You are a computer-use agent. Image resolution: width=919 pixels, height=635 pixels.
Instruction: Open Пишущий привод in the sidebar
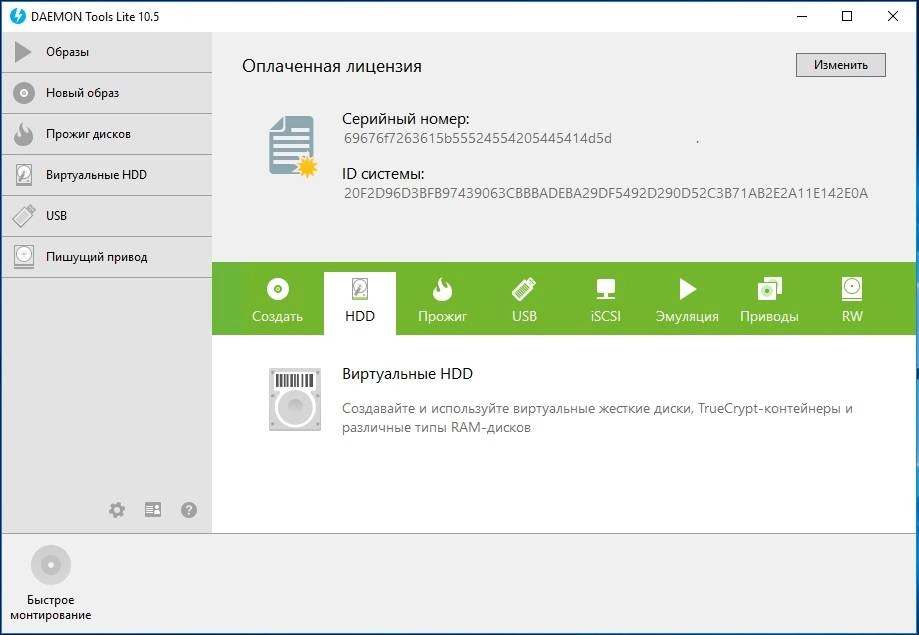pos(107,257)
